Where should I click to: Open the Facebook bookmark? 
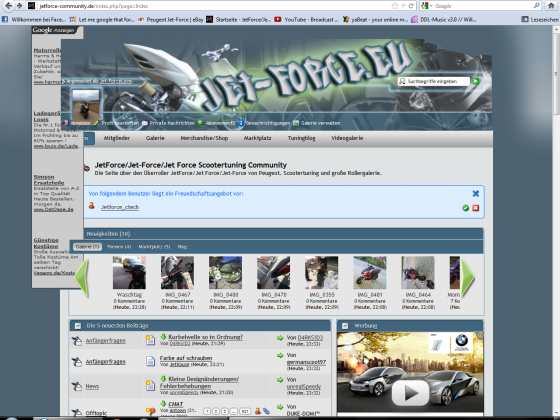click(34, 19)
